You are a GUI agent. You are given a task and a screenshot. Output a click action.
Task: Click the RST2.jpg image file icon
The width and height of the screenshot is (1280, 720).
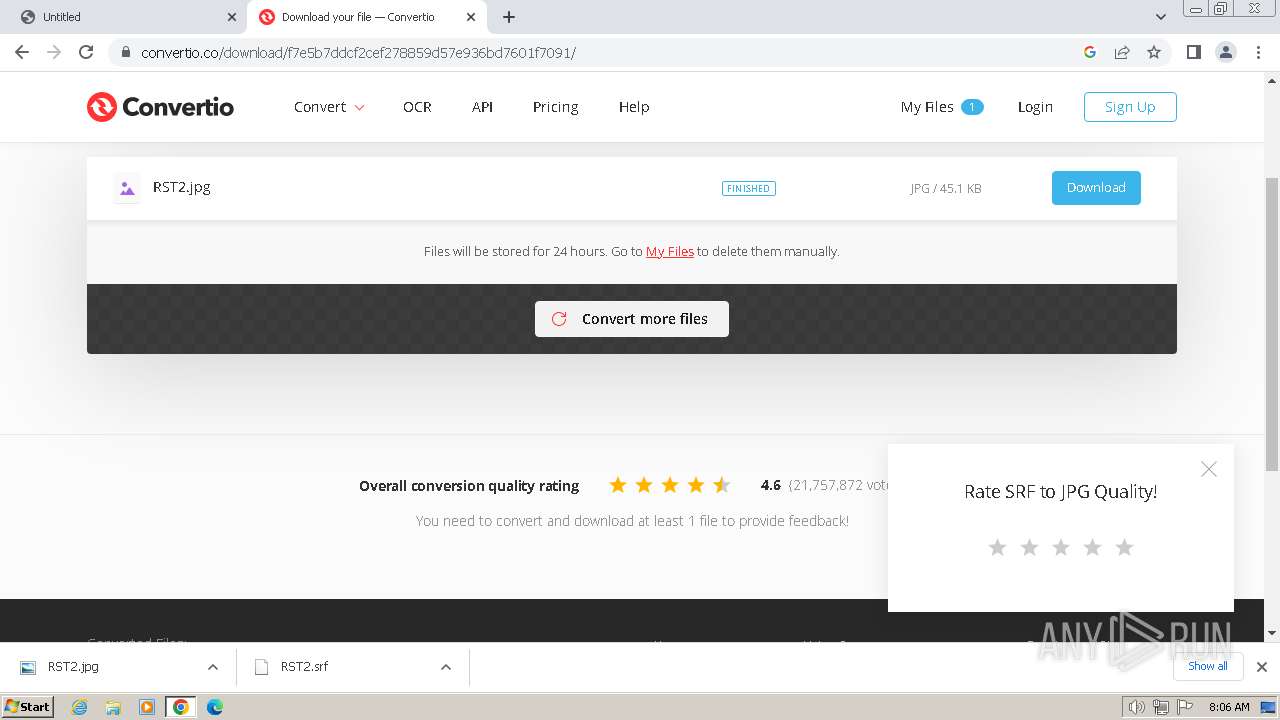[x=127, y=188]
